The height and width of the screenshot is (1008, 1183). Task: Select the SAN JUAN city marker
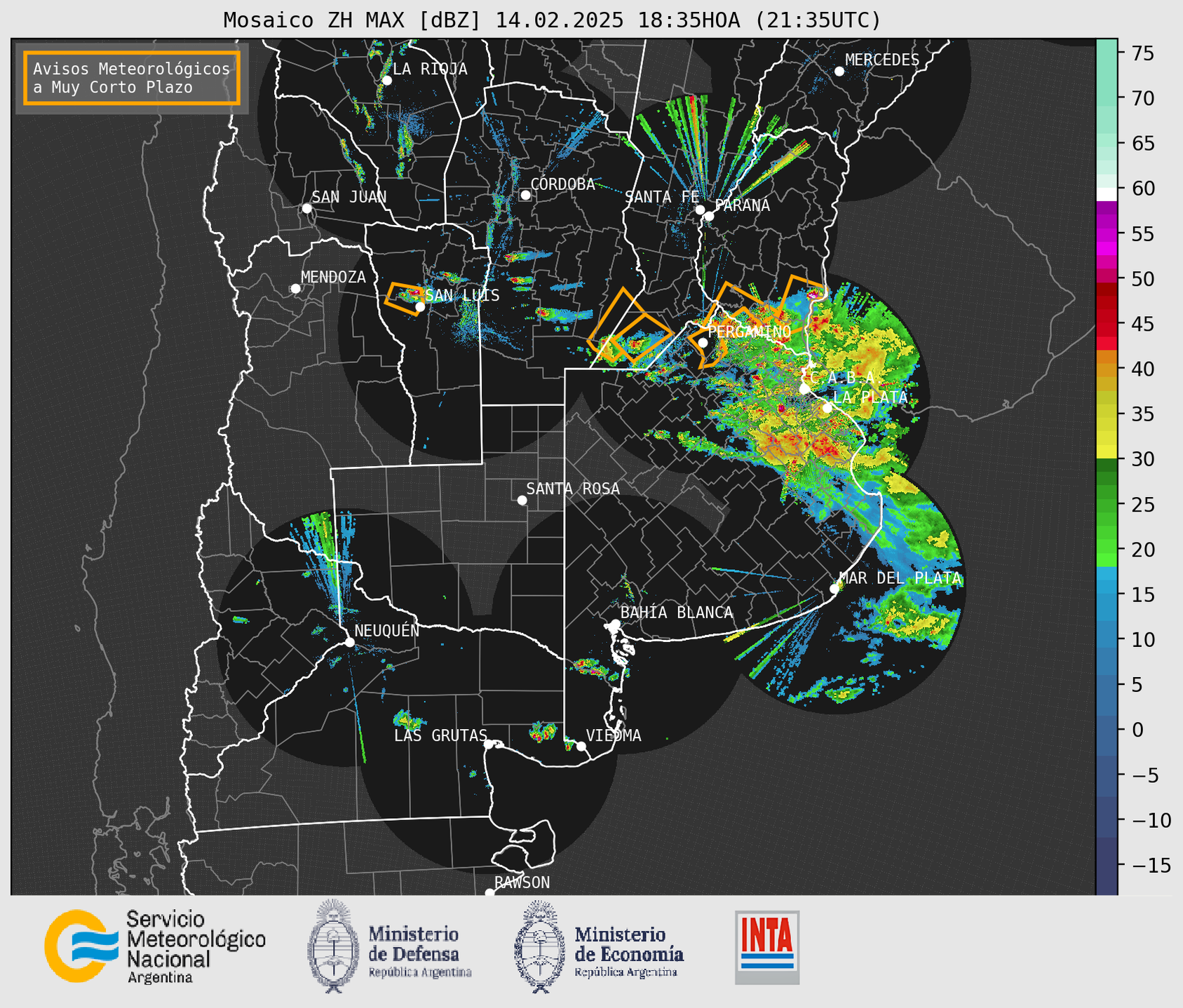point(306,208)
